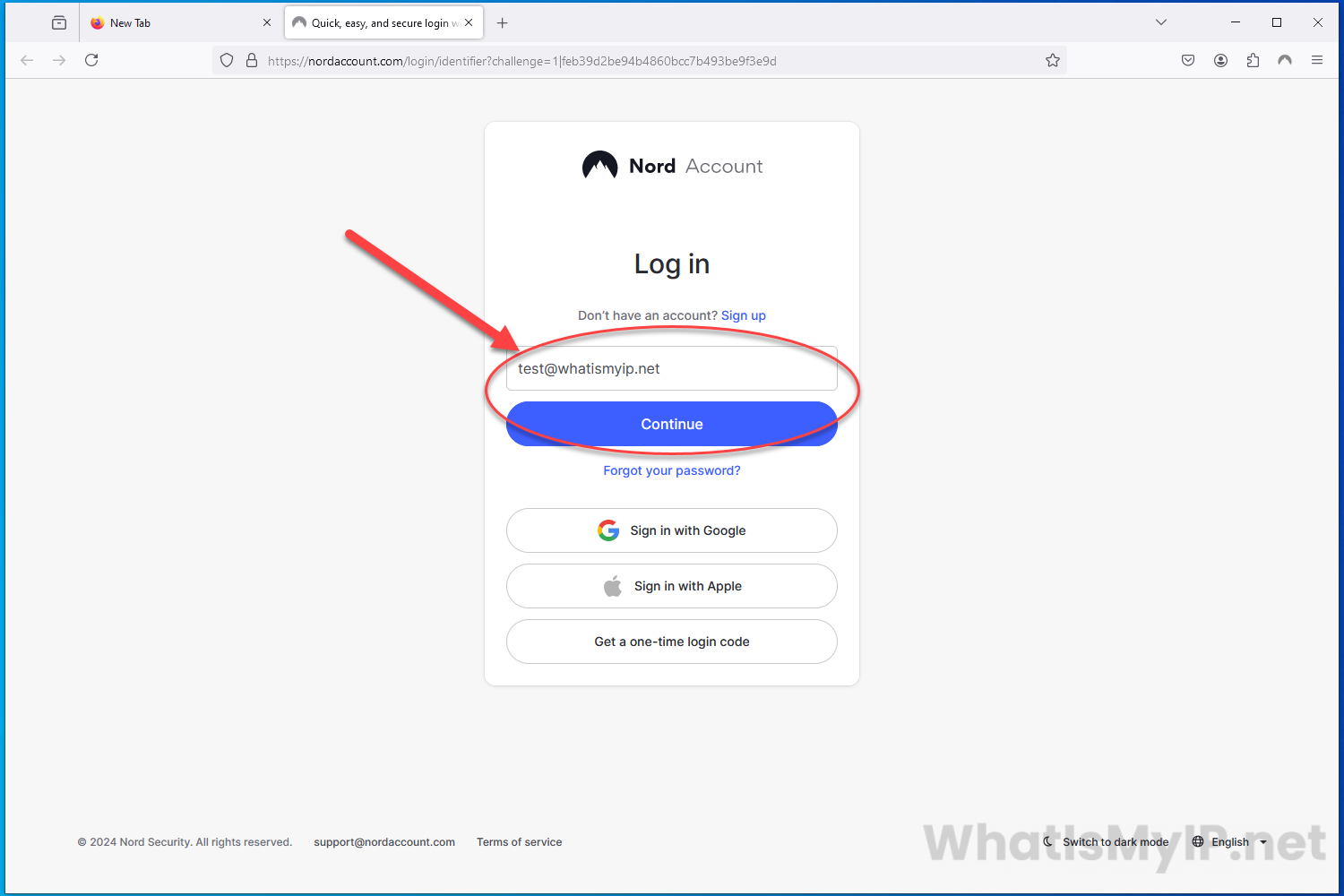Open the Pocket save icon in the toolbar
Screen dimensions: 1344x896
point(1188,60)
